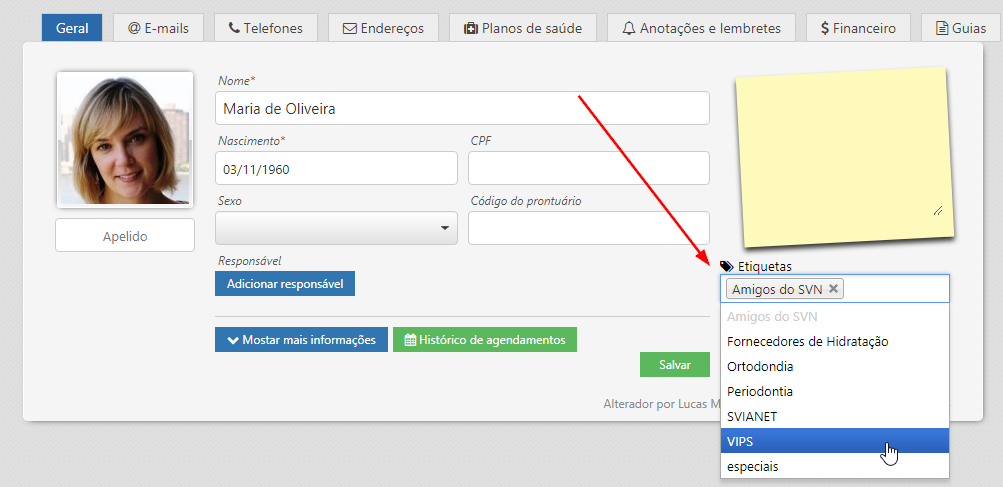Remove the Amigos do SVN tag
Screen dimensions: 1003x487
pyautogui.click(x=833, y=289)
